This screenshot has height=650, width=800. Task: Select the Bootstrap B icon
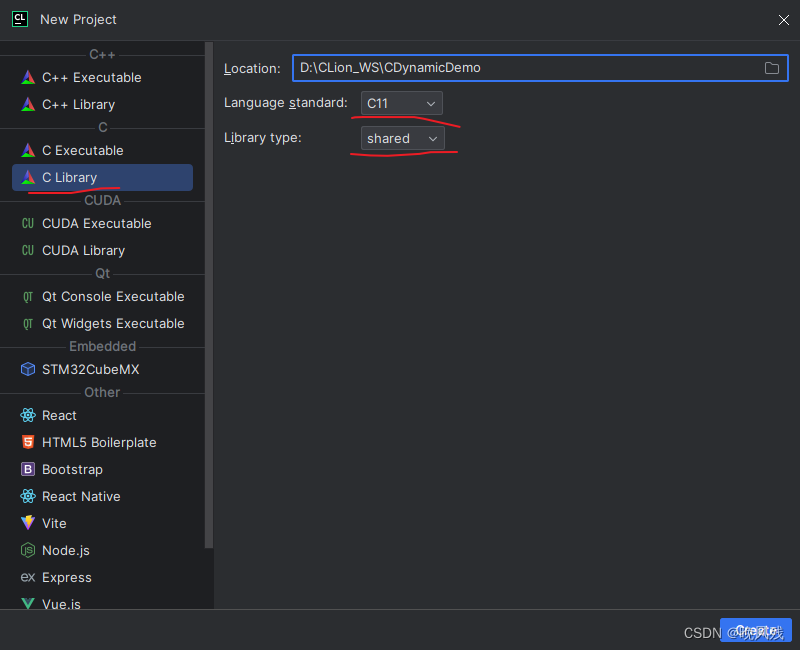28,469
